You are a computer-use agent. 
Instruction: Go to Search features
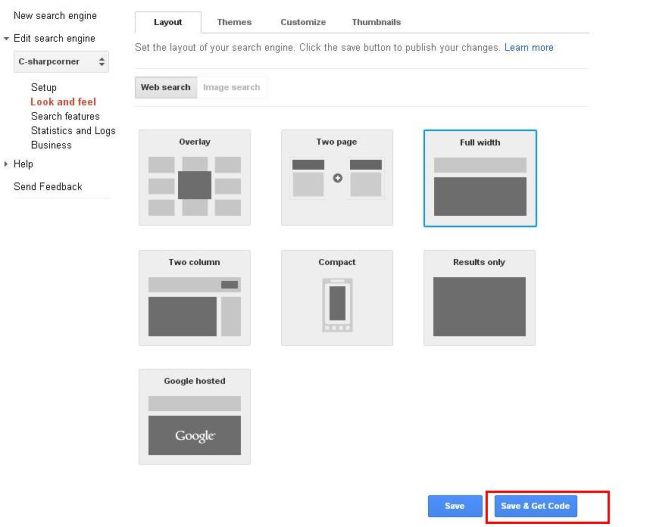coord(65,117)
